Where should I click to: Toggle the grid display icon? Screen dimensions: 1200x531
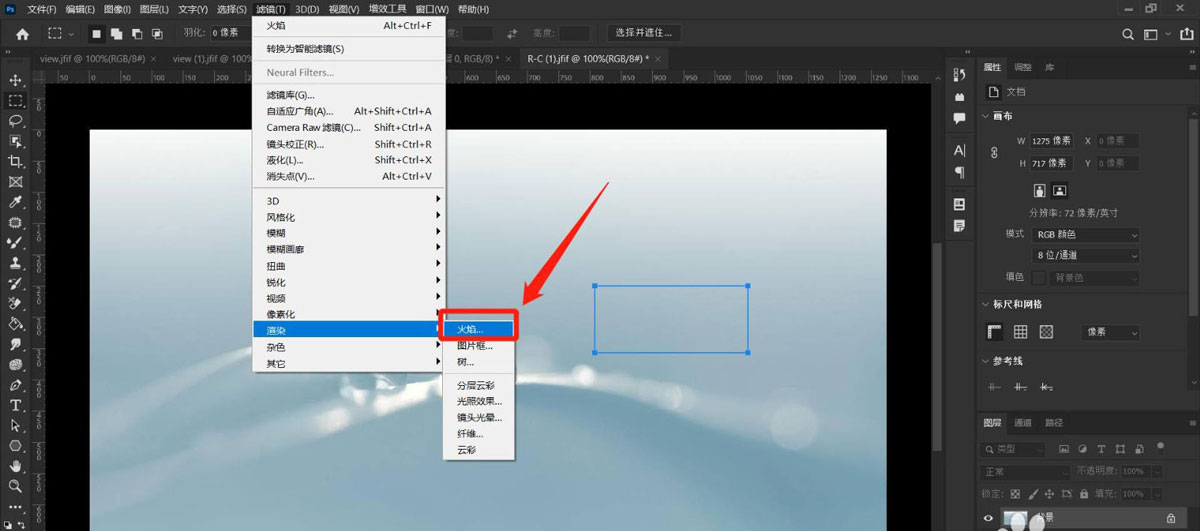(x=1020, y=332)
